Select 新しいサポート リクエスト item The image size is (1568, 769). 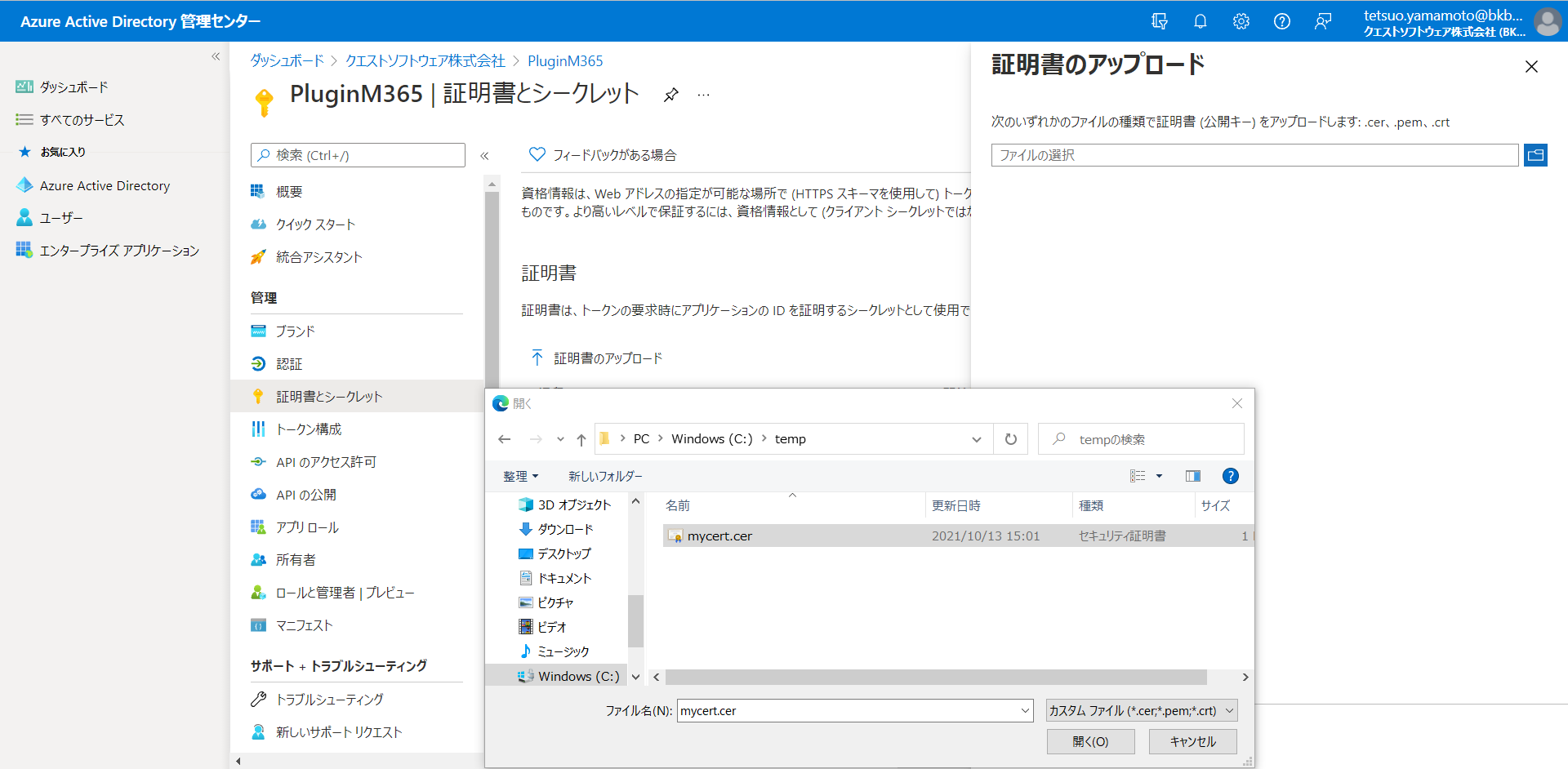click(339, 732)
